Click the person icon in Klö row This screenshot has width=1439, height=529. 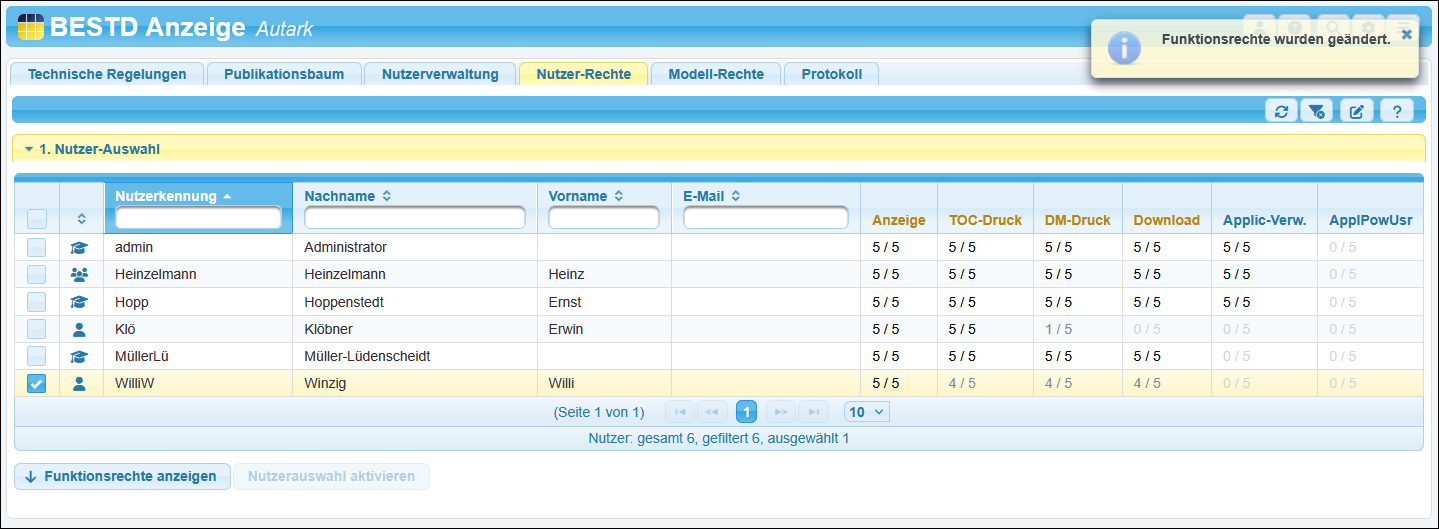(x=80, y=329)
